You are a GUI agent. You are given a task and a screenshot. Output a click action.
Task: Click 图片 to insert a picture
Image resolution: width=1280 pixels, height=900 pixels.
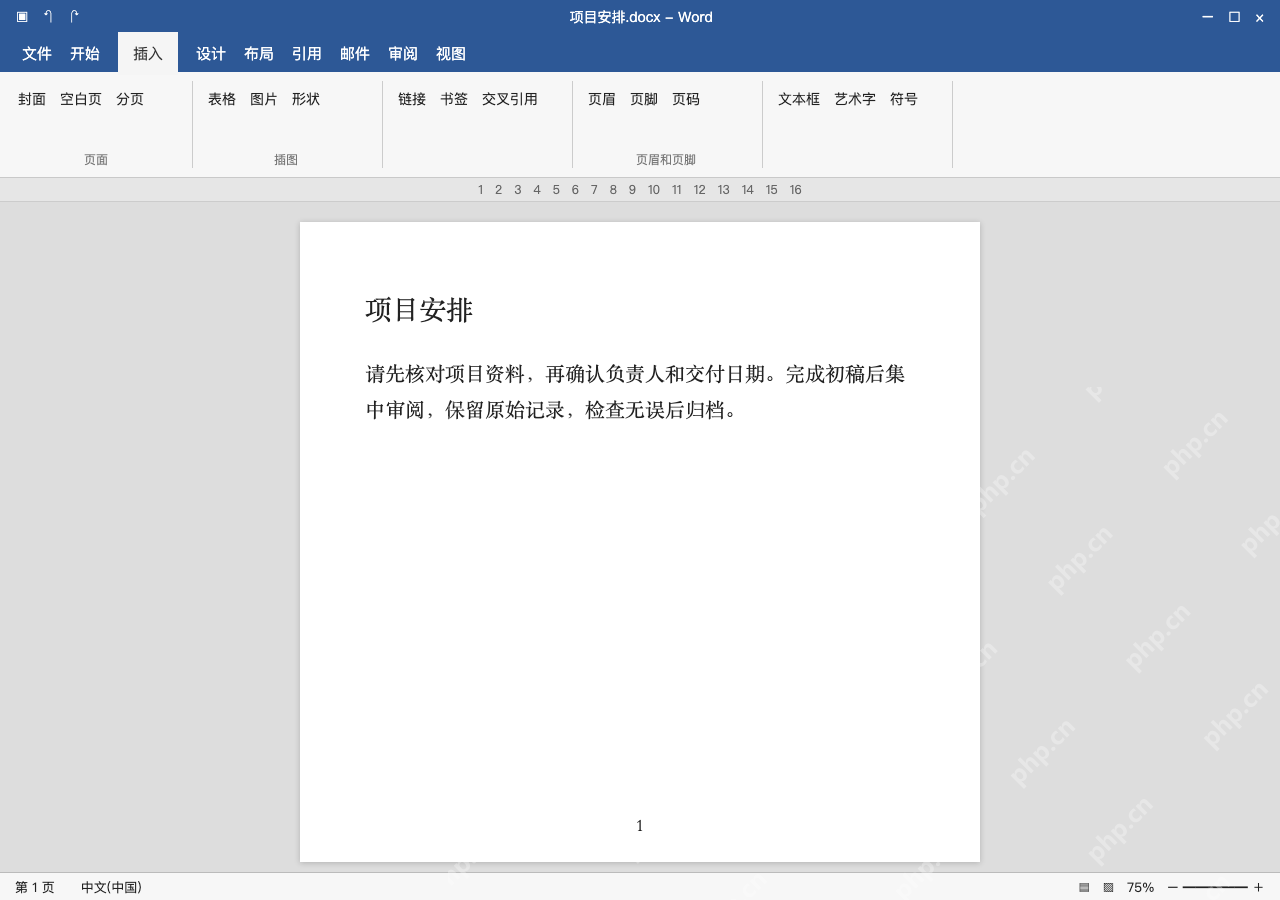tap(264, 99)
